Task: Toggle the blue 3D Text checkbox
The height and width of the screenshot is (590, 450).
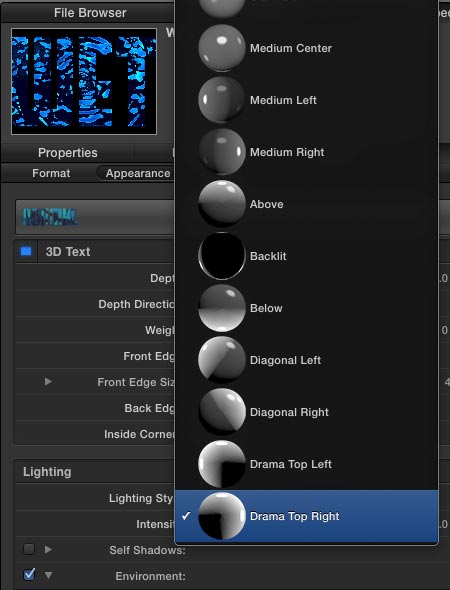Action: [x=26, y=251]
